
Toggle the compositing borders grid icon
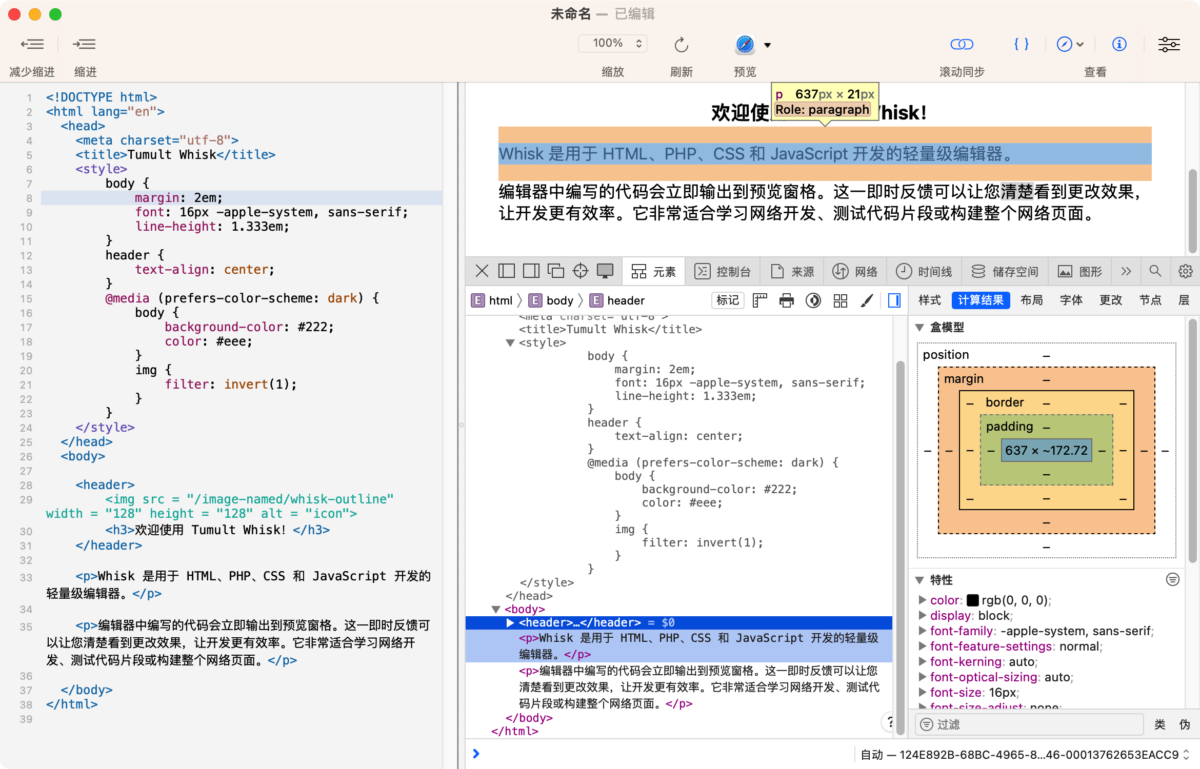(x=840, y=300)
